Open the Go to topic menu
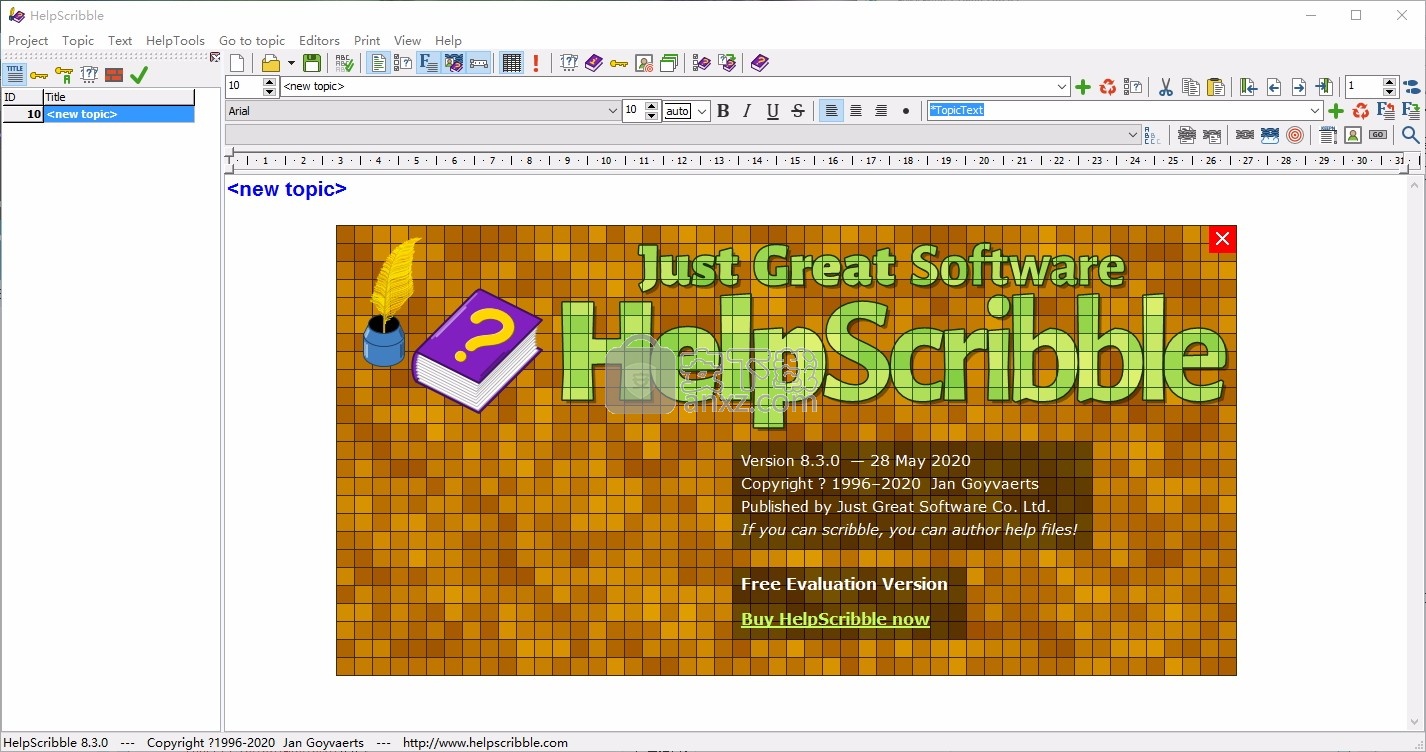Image resolution: width=1426 pixels, height=752 pixels. click(x=252, y=41)
